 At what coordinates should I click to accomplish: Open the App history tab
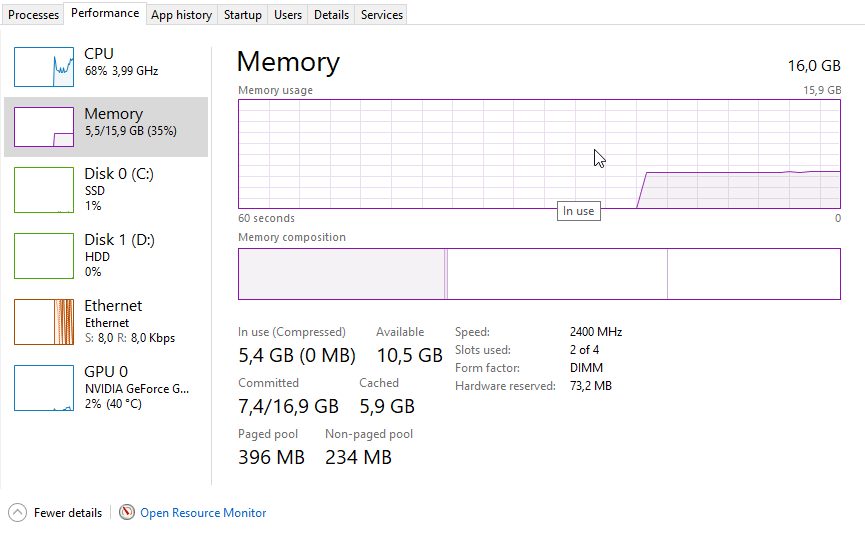pos(181,15)
